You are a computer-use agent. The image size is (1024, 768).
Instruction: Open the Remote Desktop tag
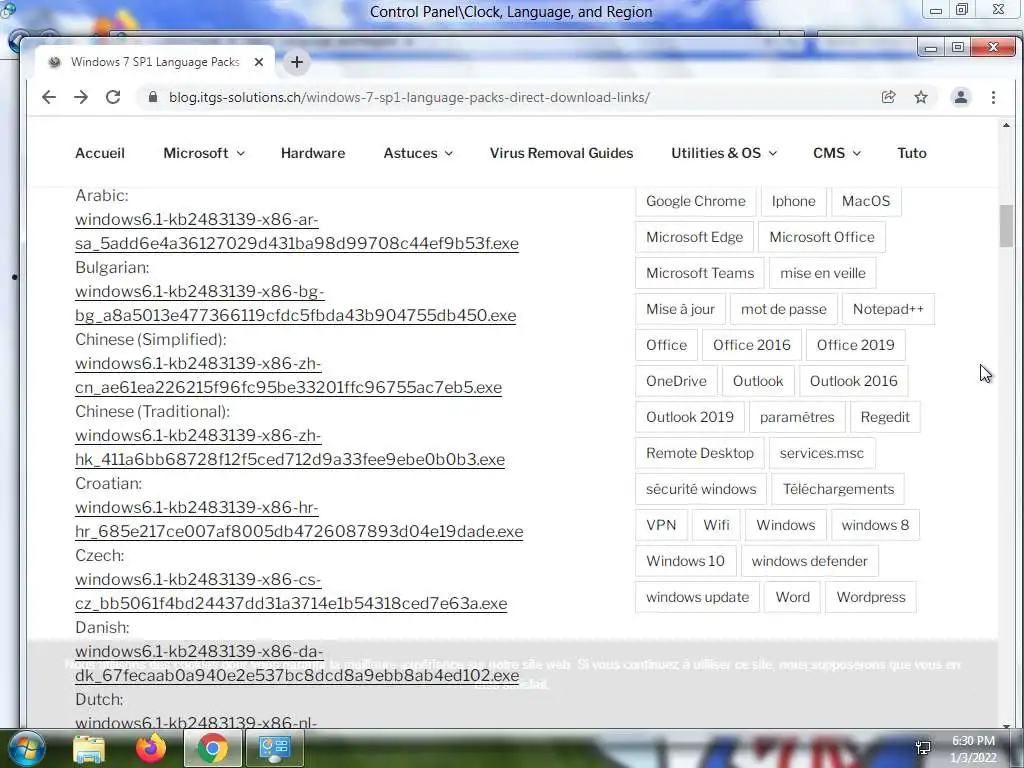click(699, 453)
